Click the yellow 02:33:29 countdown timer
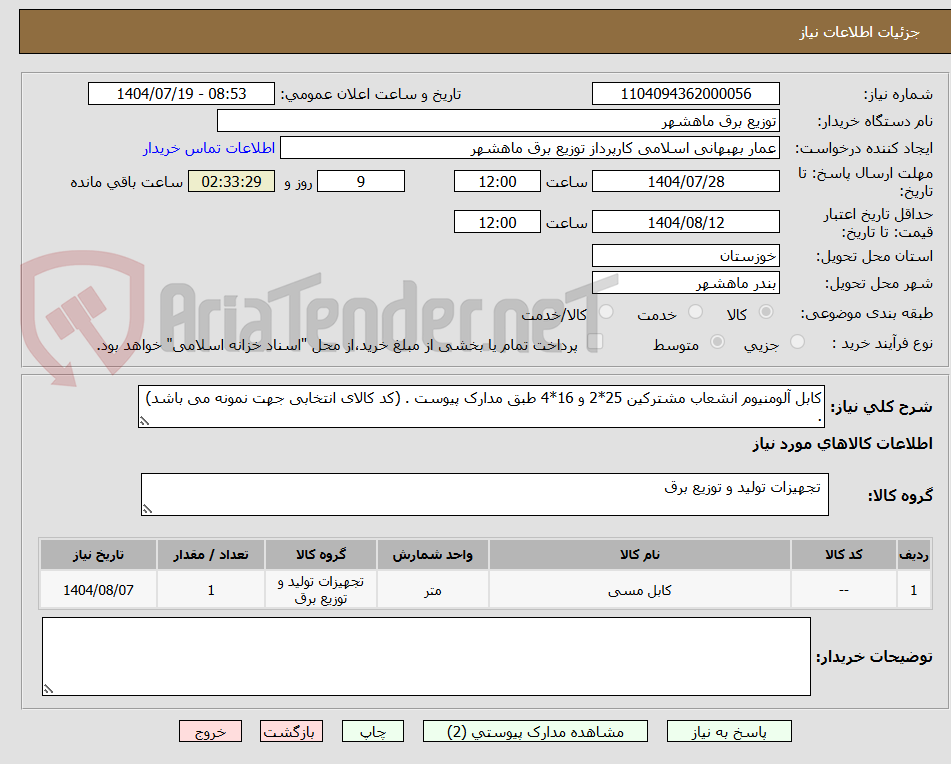951x764 pixels. point(230,183)
